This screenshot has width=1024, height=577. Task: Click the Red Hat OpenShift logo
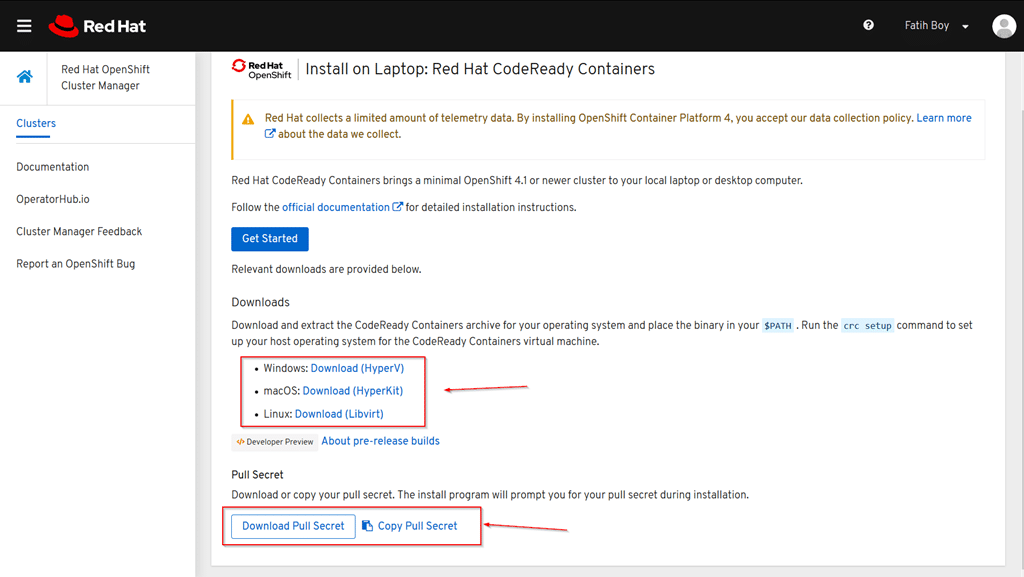click(x=262, y=69)
